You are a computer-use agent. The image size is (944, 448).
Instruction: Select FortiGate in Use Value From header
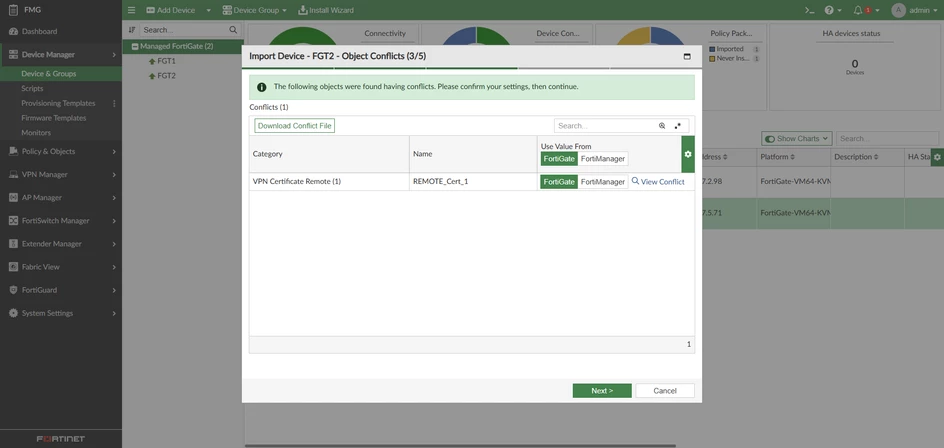pos(559,158)
